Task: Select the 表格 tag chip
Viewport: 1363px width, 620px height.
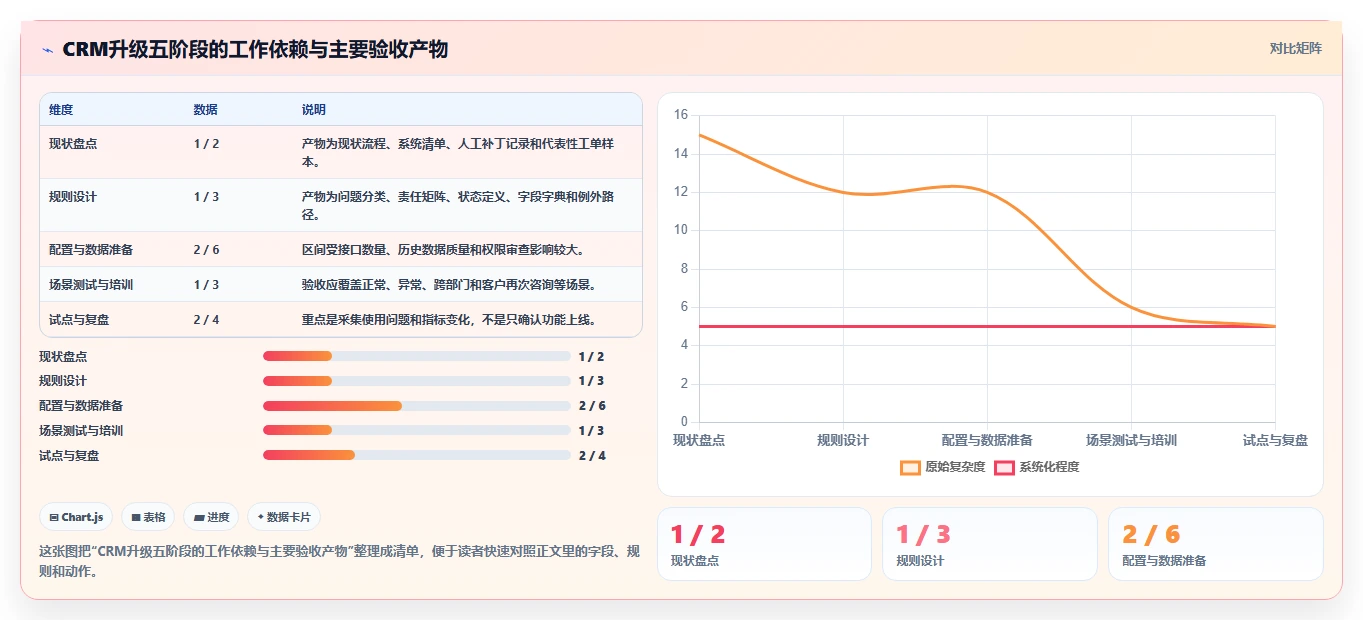Action: pos(148,517)
